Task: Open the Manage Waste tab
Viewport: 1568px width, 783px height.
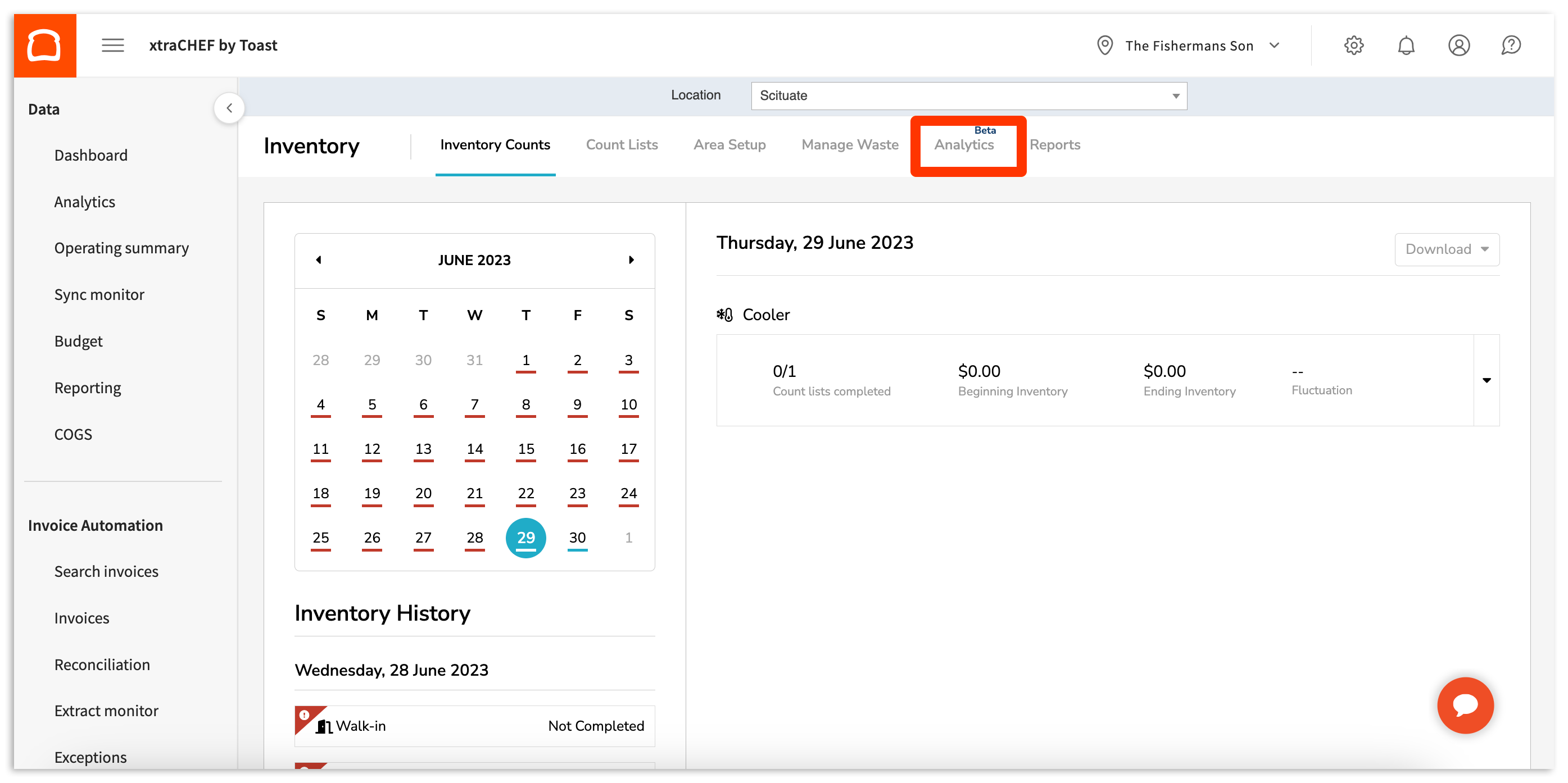Action: pos(850,145)
